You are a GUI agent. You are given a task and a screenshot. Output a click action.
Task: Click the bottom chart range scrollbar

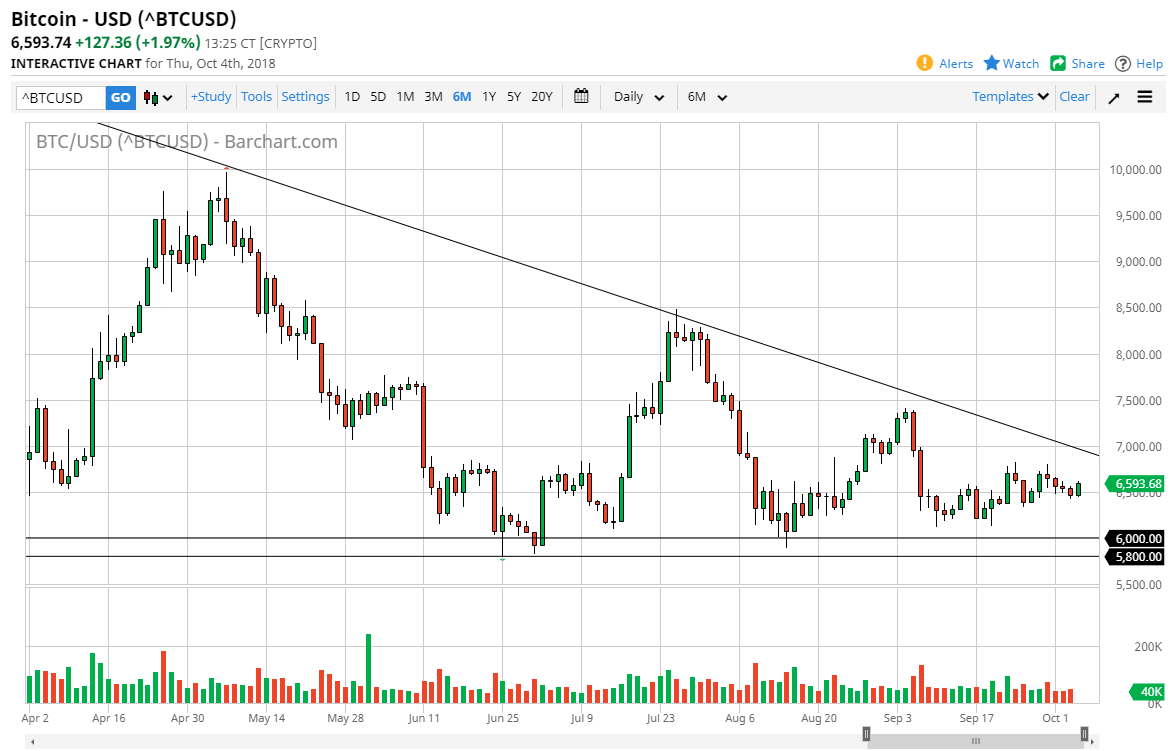[x=975, y=741]
